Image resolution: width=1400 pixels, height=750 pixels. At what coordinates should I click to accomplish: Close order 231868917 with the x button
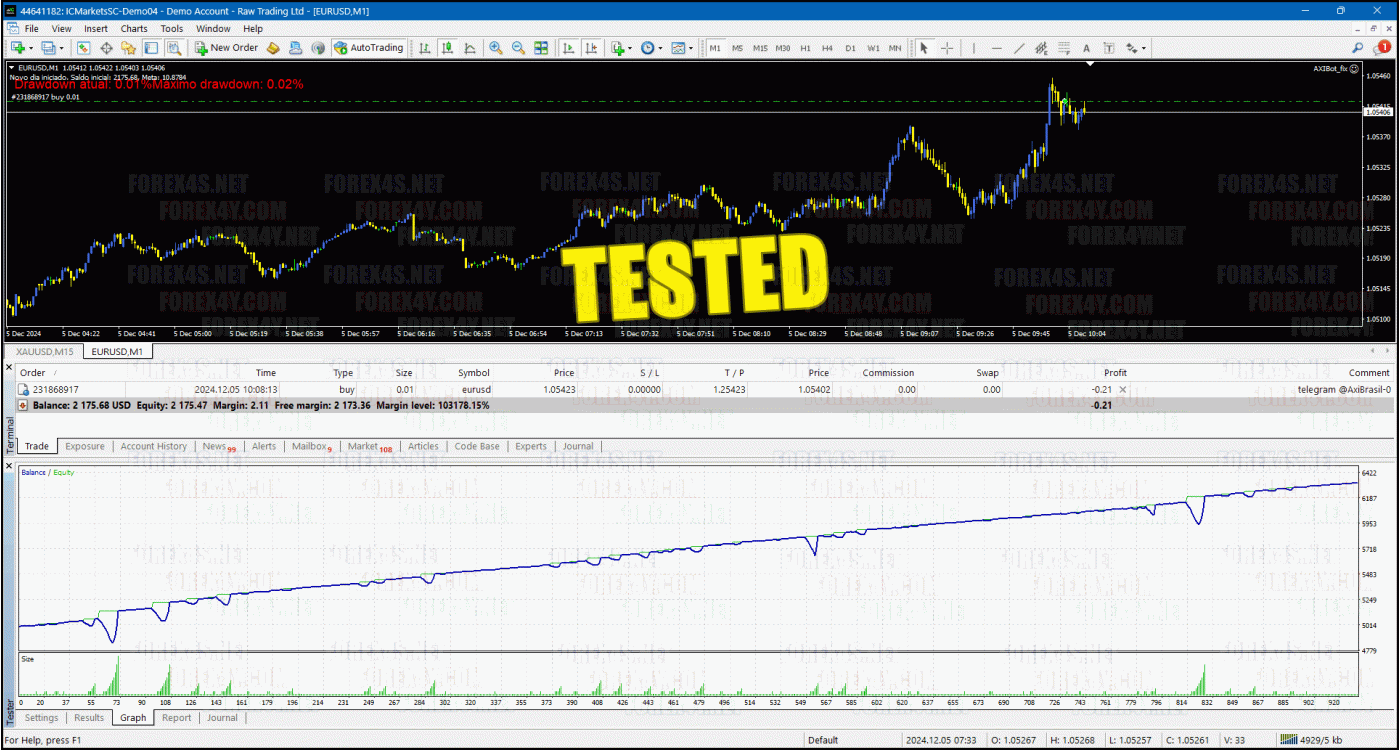1121,389
